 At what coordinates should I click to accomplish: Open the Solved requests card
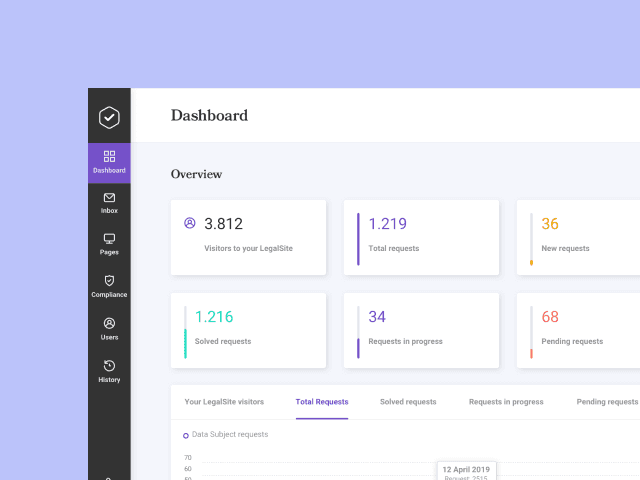click(248, 330)
